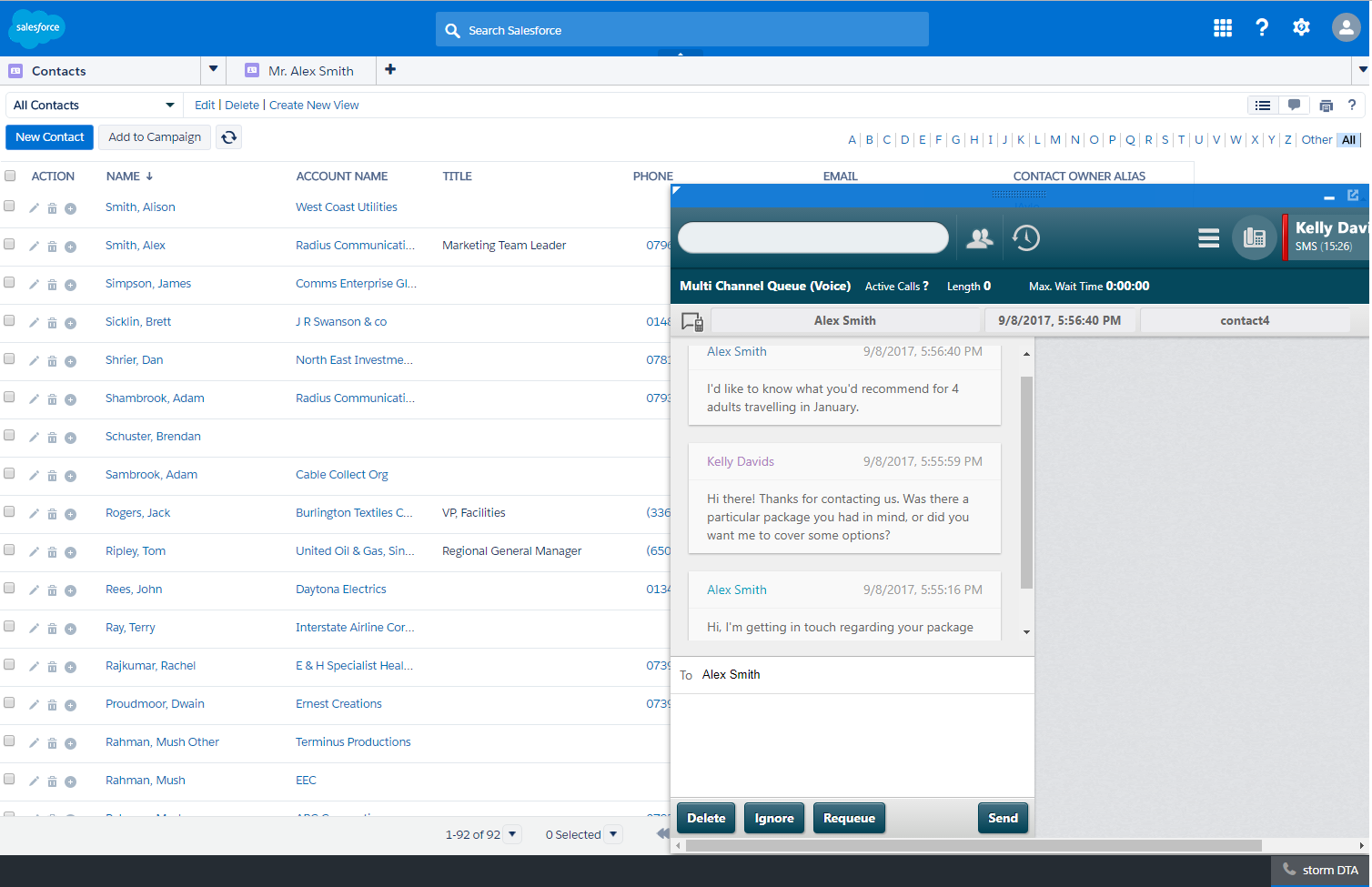Delete the Rogers, Jack row
The image size is (1372, 887).
point(52,514)
